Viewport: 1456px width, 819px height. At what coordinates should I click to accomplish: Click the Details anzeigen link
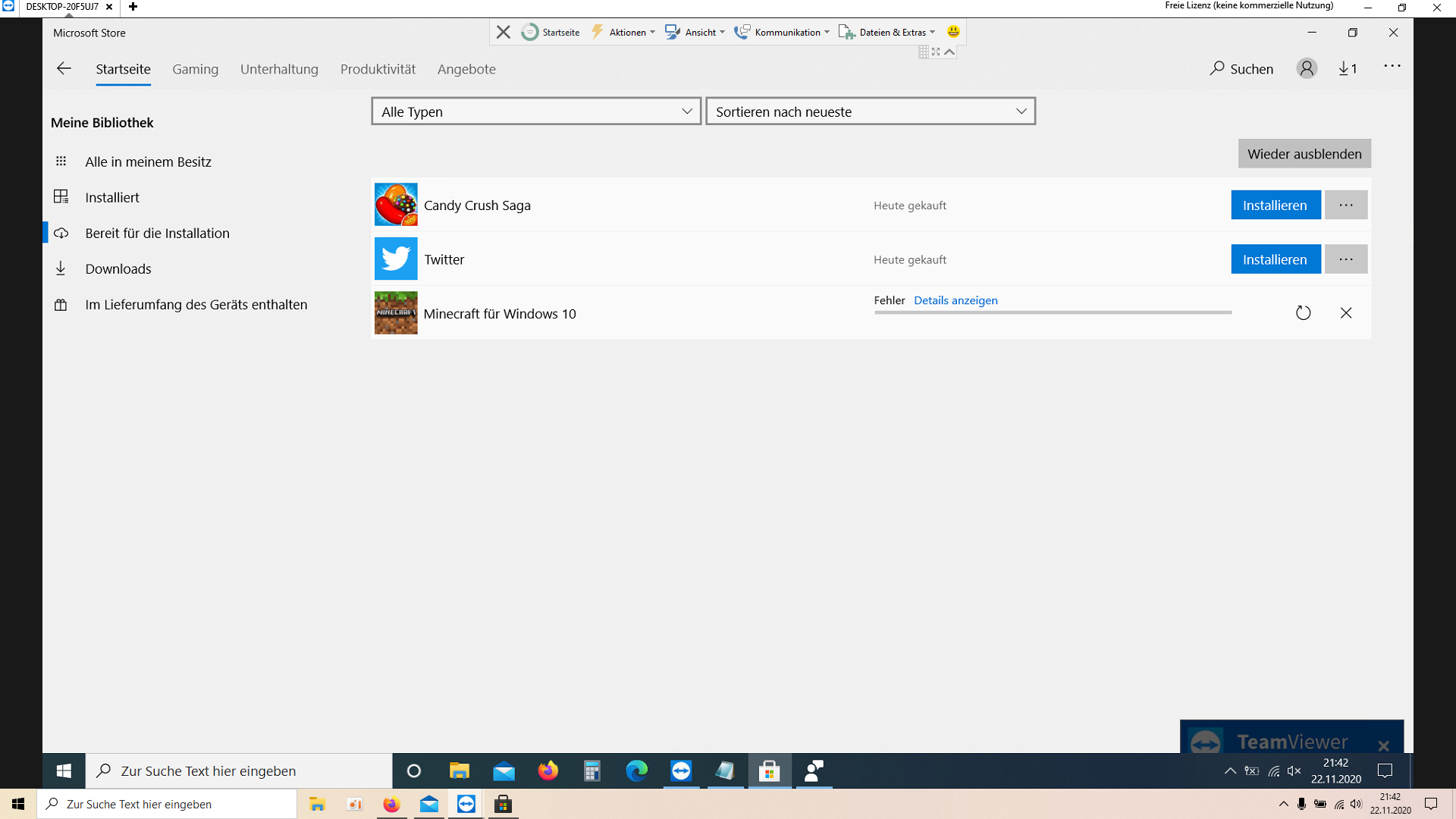955,300
